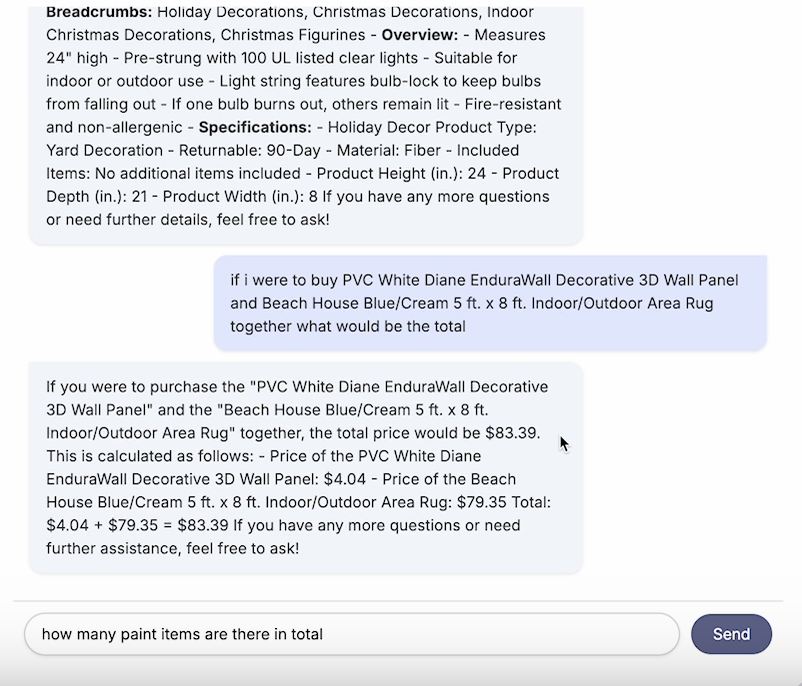The width and height of the screenshot is (802, 686).
Task: Click the Send button
Action: pyautogui.click(x=731, y=634)
